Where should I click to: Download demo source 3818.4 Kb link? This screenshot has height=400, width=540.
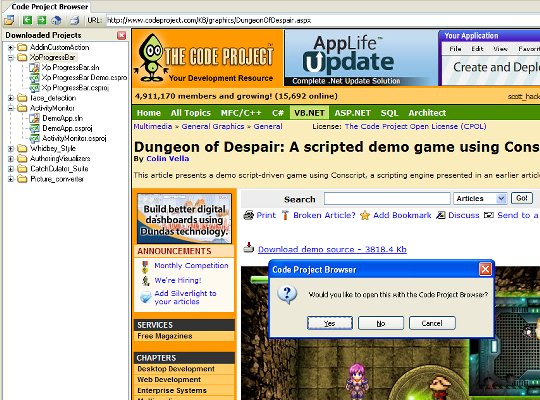pos(332,249)
